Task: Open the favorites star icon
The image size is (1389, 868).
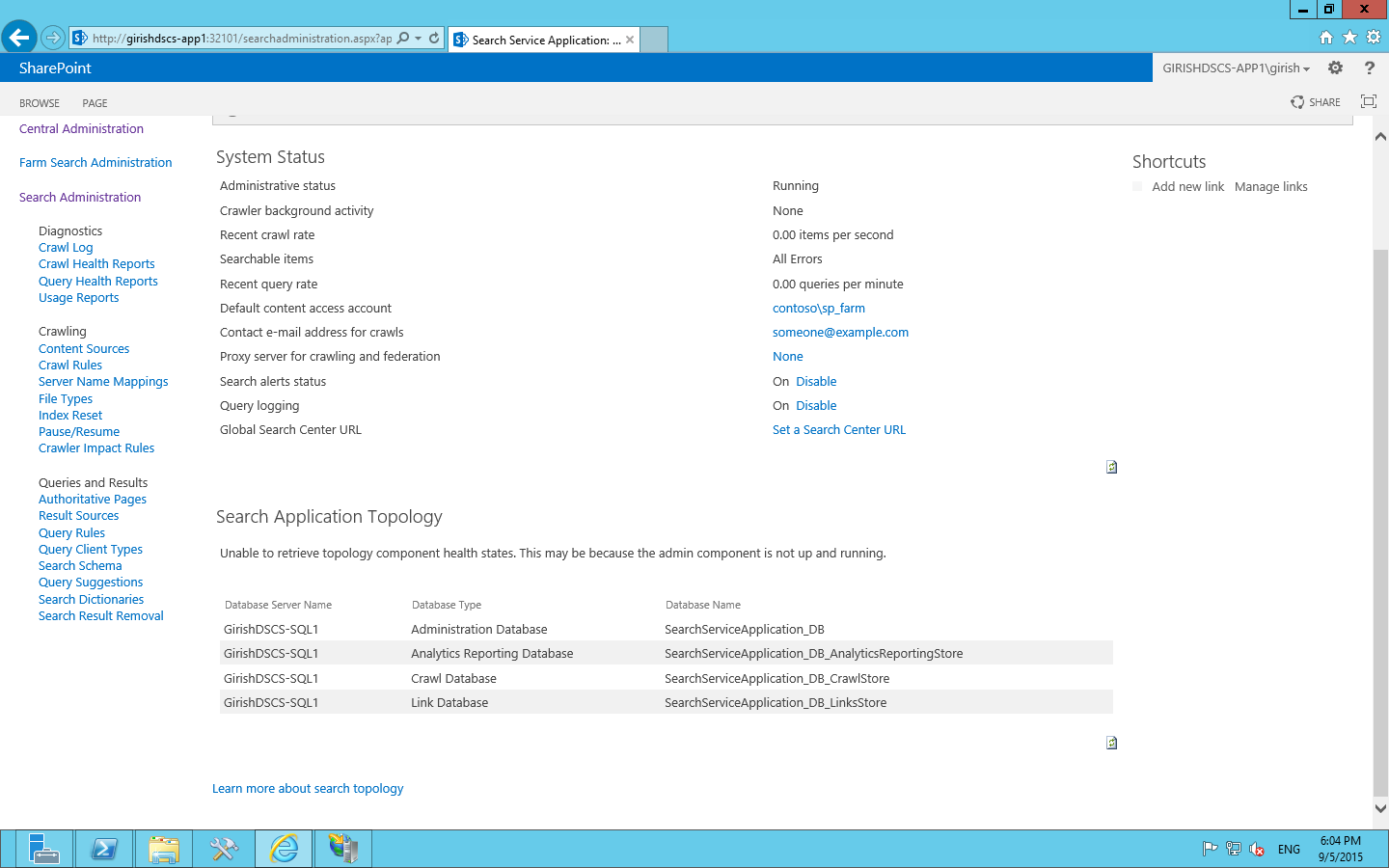Action: (x=1349, y=38)
